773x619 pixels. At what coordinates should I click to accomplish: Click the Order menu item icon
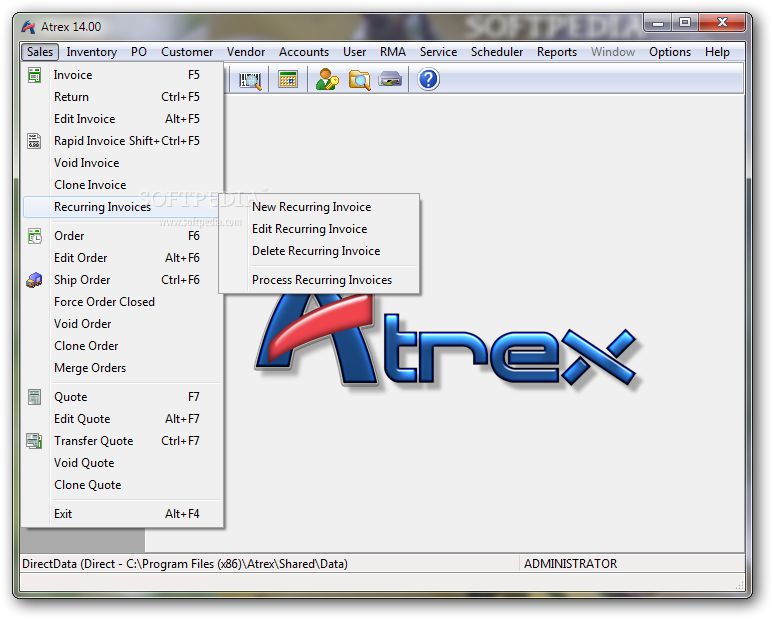point(35,236)
